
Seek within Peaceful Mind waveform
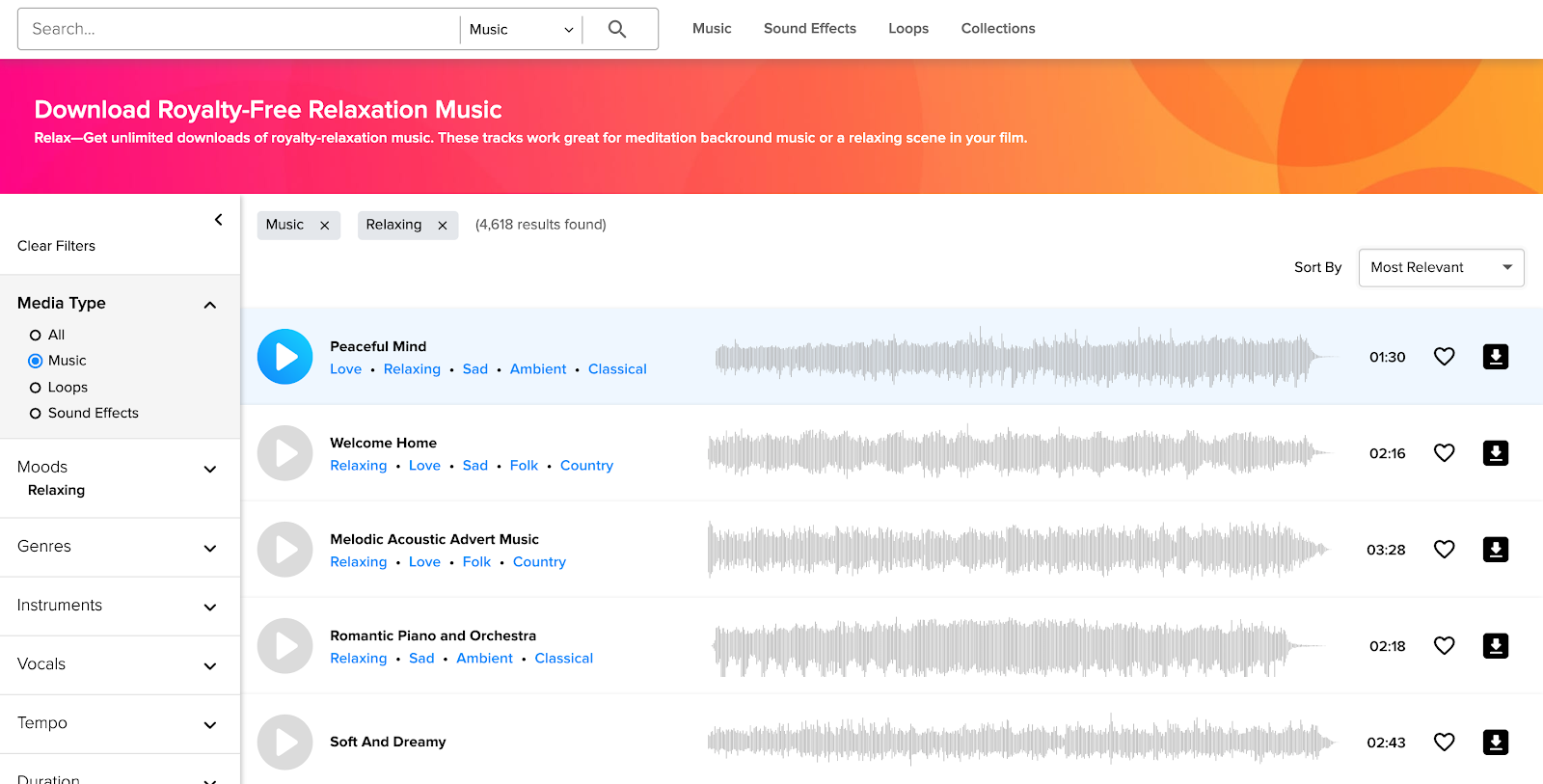pyautogui.click(x=1025, y=357)
